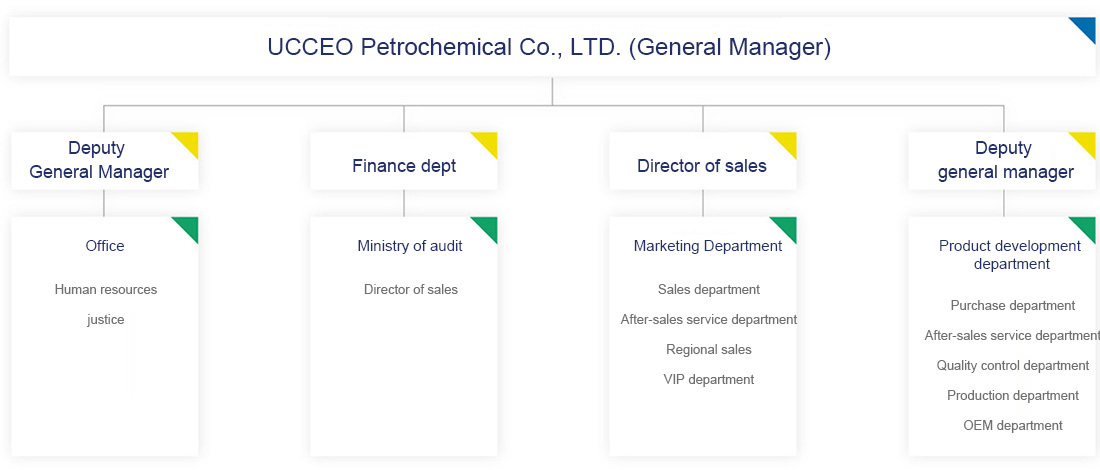Screen dimensions: 1100x470
Task: Select the Product development department heading
Action: (x=1010, y=254)
